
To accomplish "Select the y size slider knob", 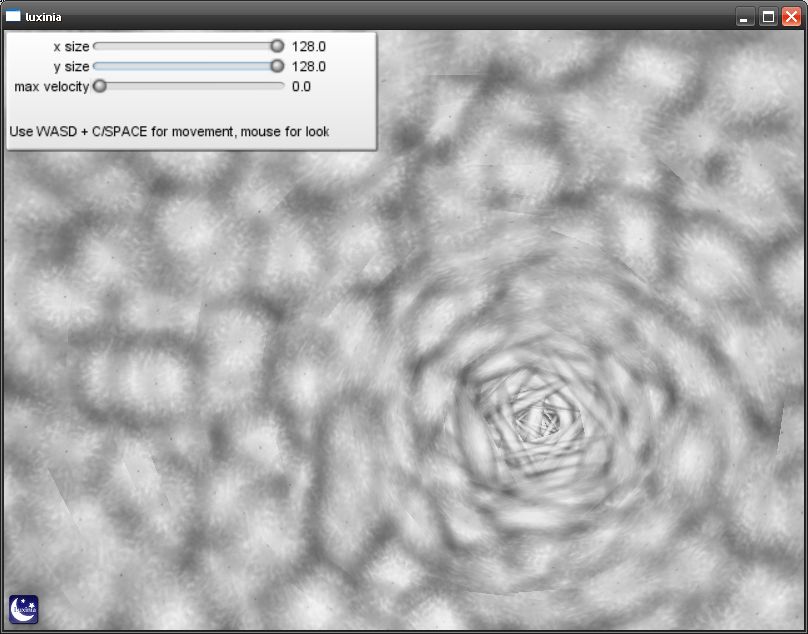I will (x=277, y=66).
